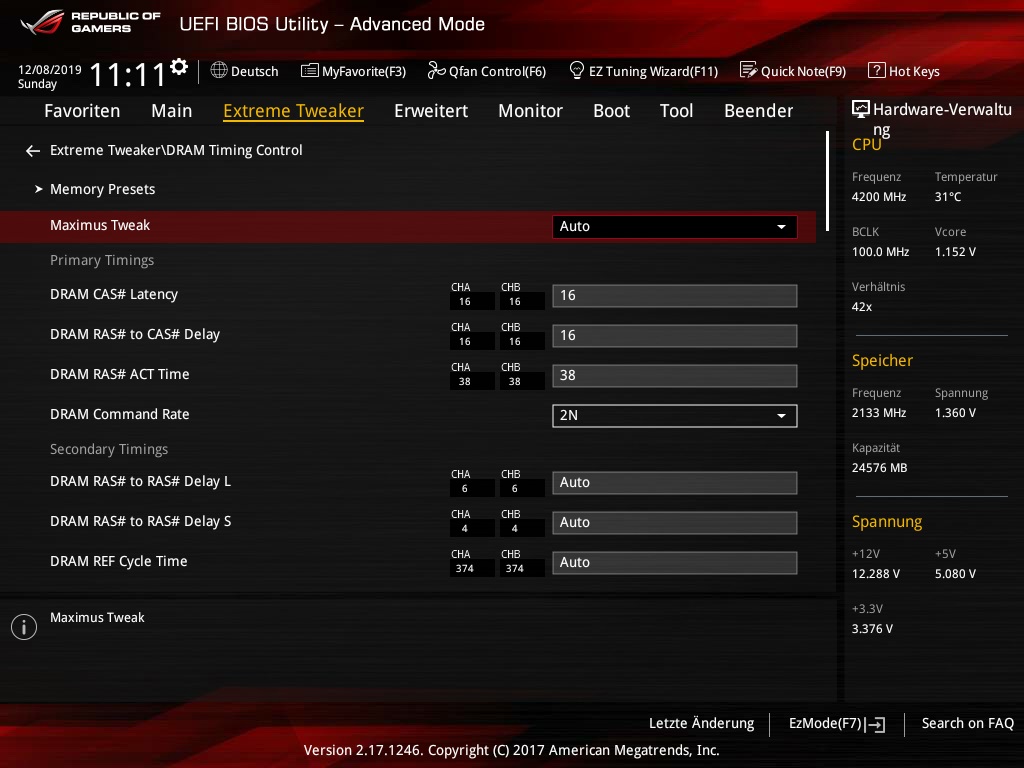Click the DRAM REF Cycle Time field
Screen dimensions: 1024x768
coord(675,562)
